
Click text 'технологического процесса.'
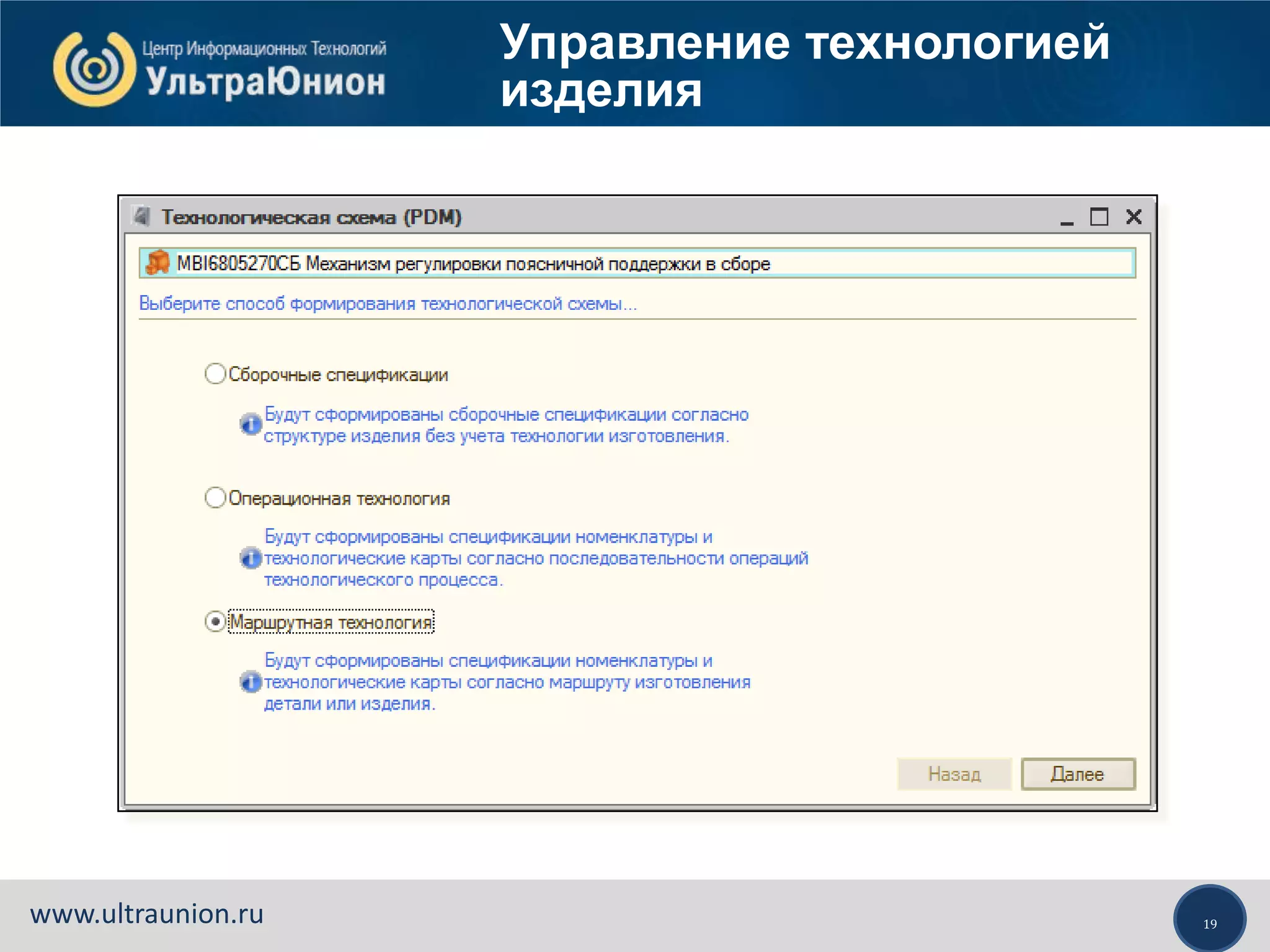[383, 580]
